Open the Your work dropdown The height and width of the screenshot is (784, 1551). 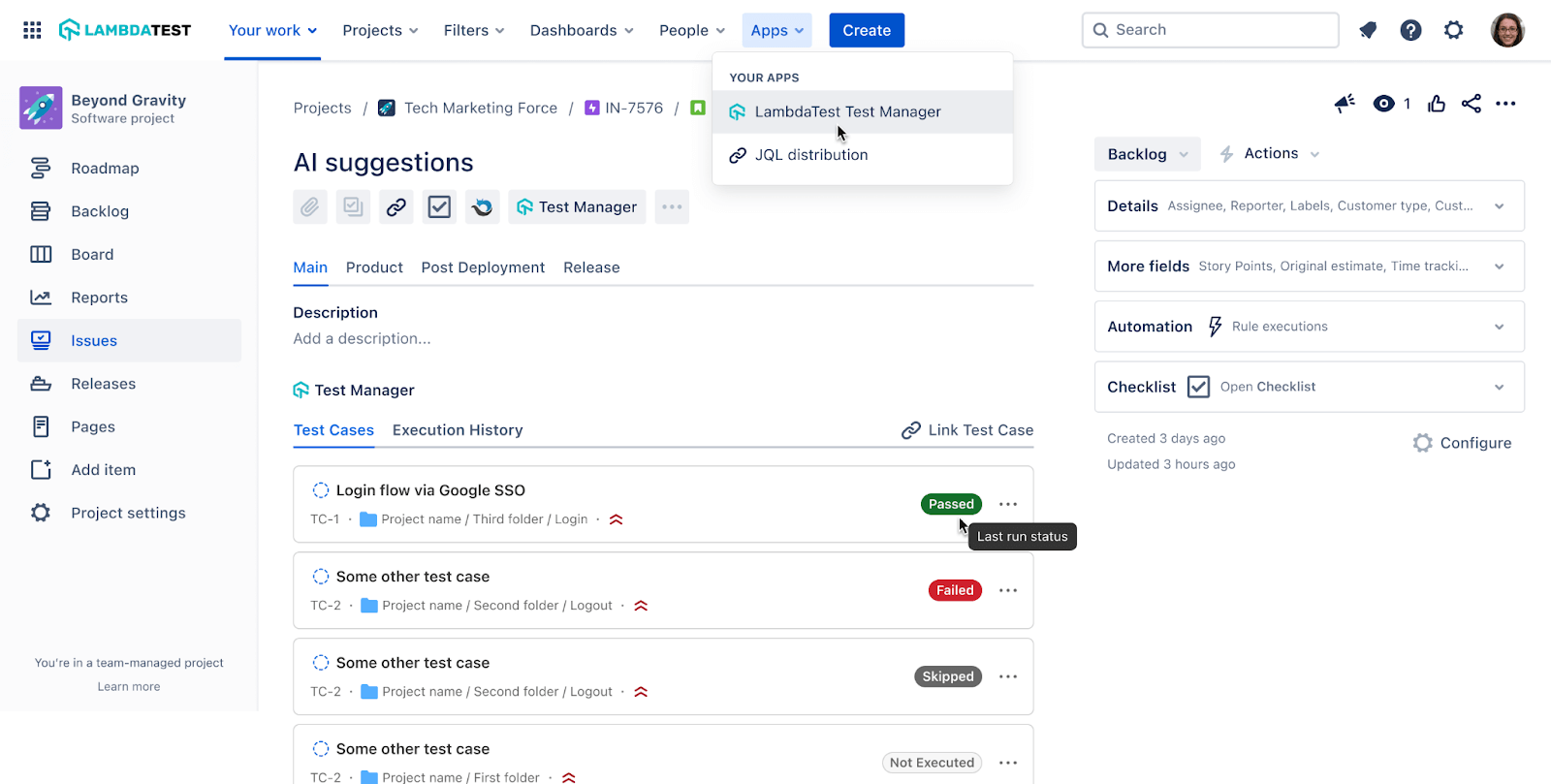[272, 30]
